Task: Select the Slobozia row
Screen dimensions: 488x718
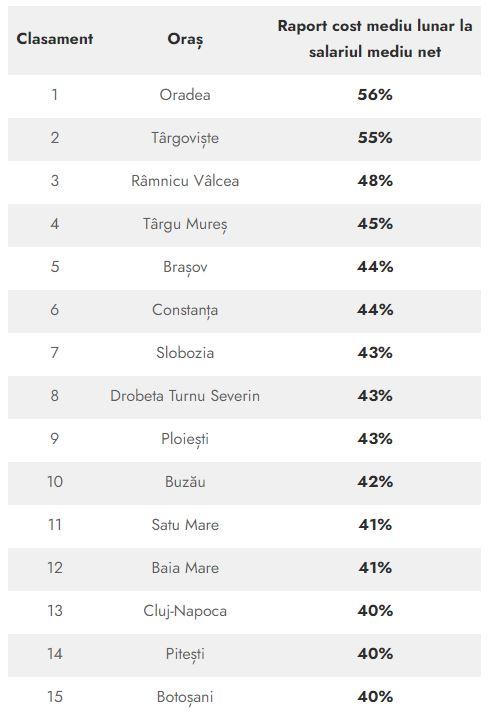Action: coord(244,353)
